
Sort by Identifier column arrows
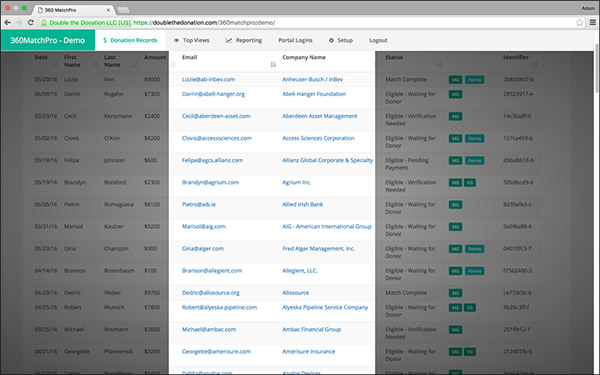click(x=535, y=65)
